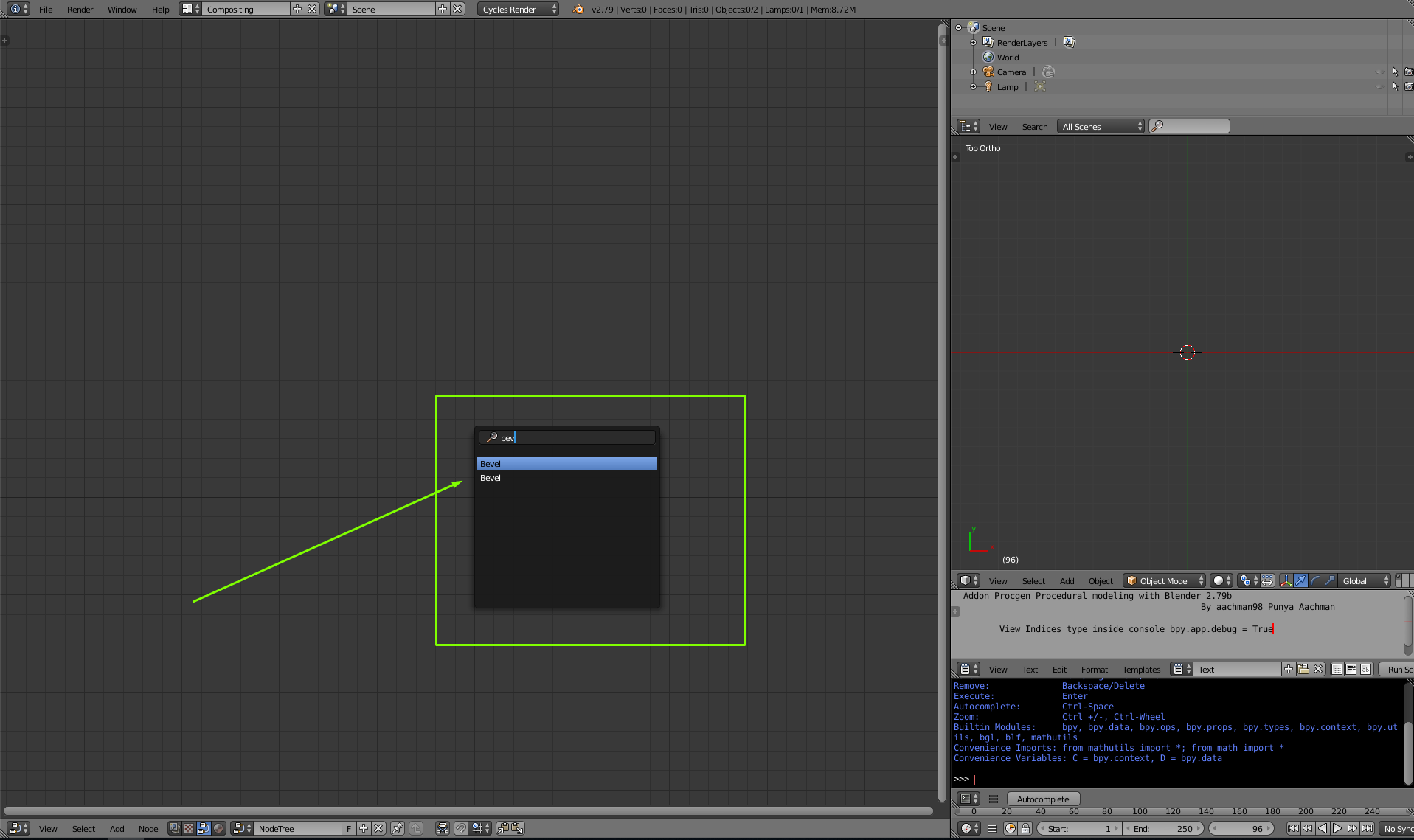Select World in the outliner
The height and width of the screenshot is (840, 1414).
(x=1008, y=58)
